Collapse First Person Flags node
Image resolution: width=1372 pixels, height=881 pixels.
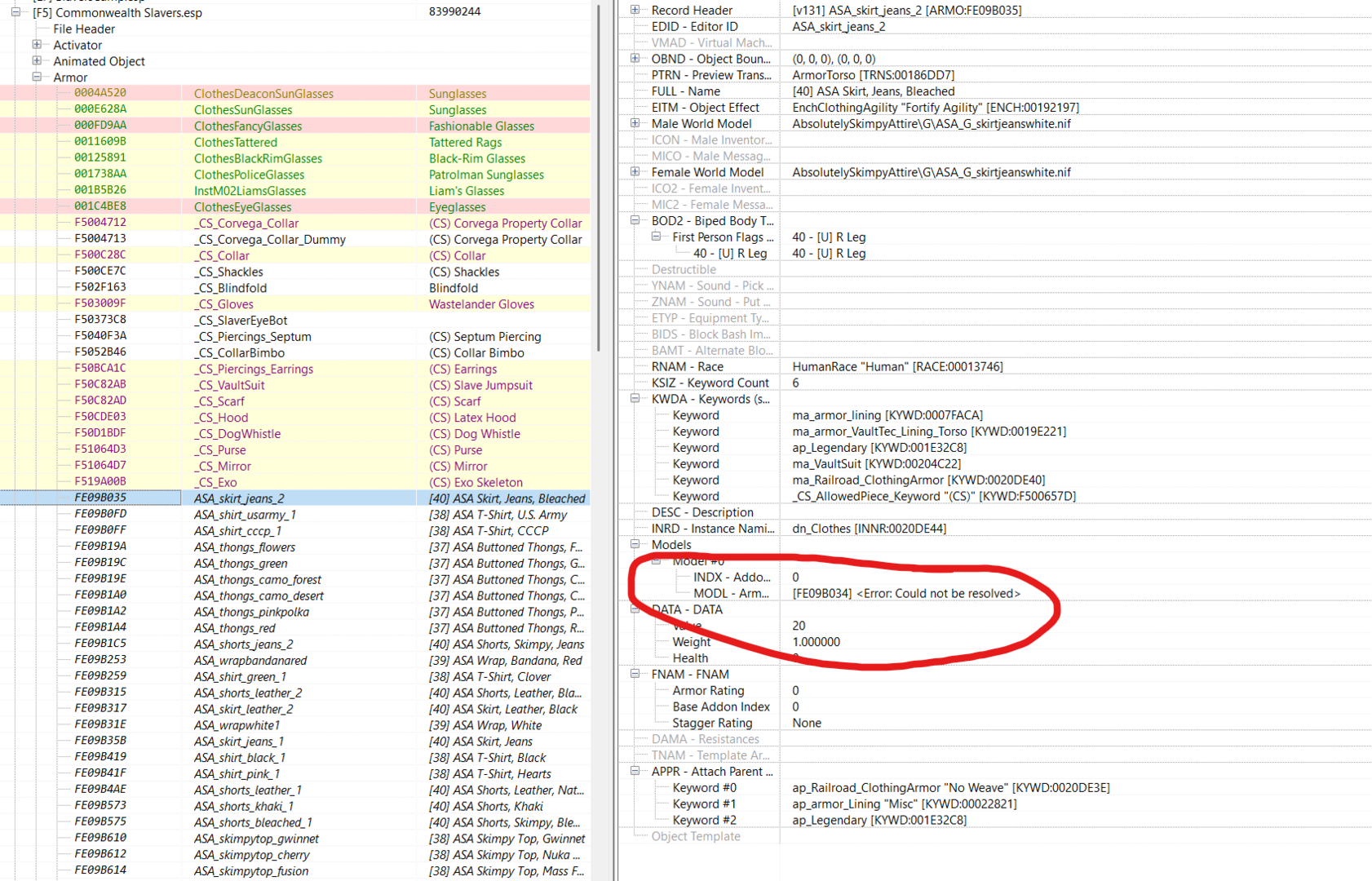click(656, 237)
